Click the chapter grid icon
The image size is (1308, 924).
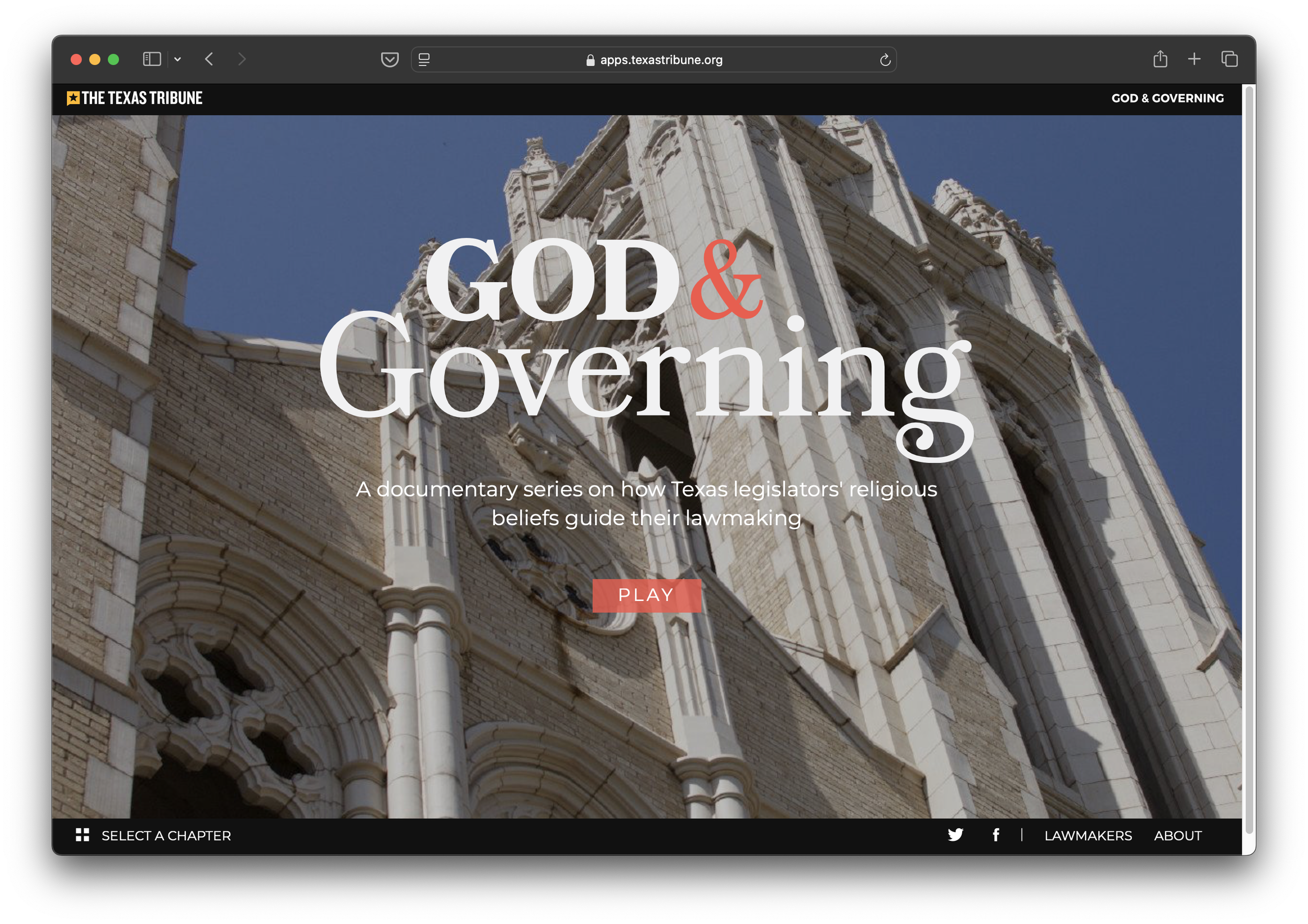click(x=83, y=835)
